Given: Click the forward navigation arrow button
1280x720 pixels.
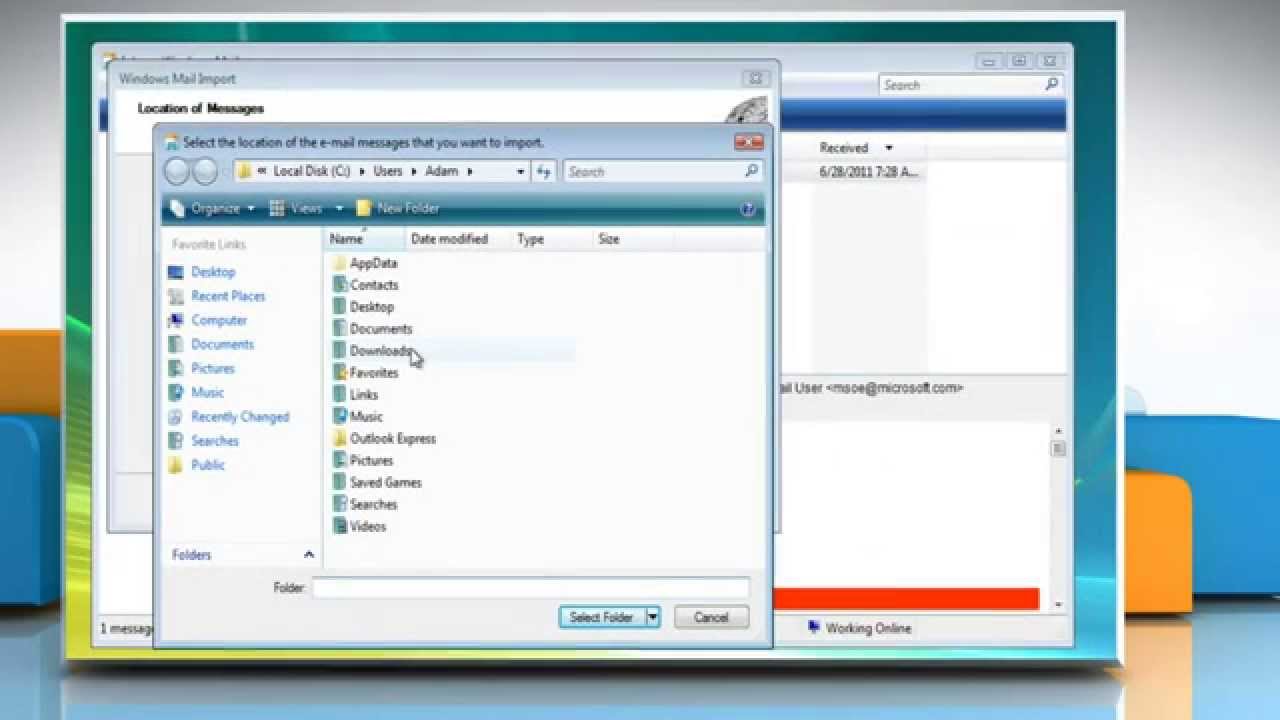Looking at the screenshot, I should pos(205,172).
